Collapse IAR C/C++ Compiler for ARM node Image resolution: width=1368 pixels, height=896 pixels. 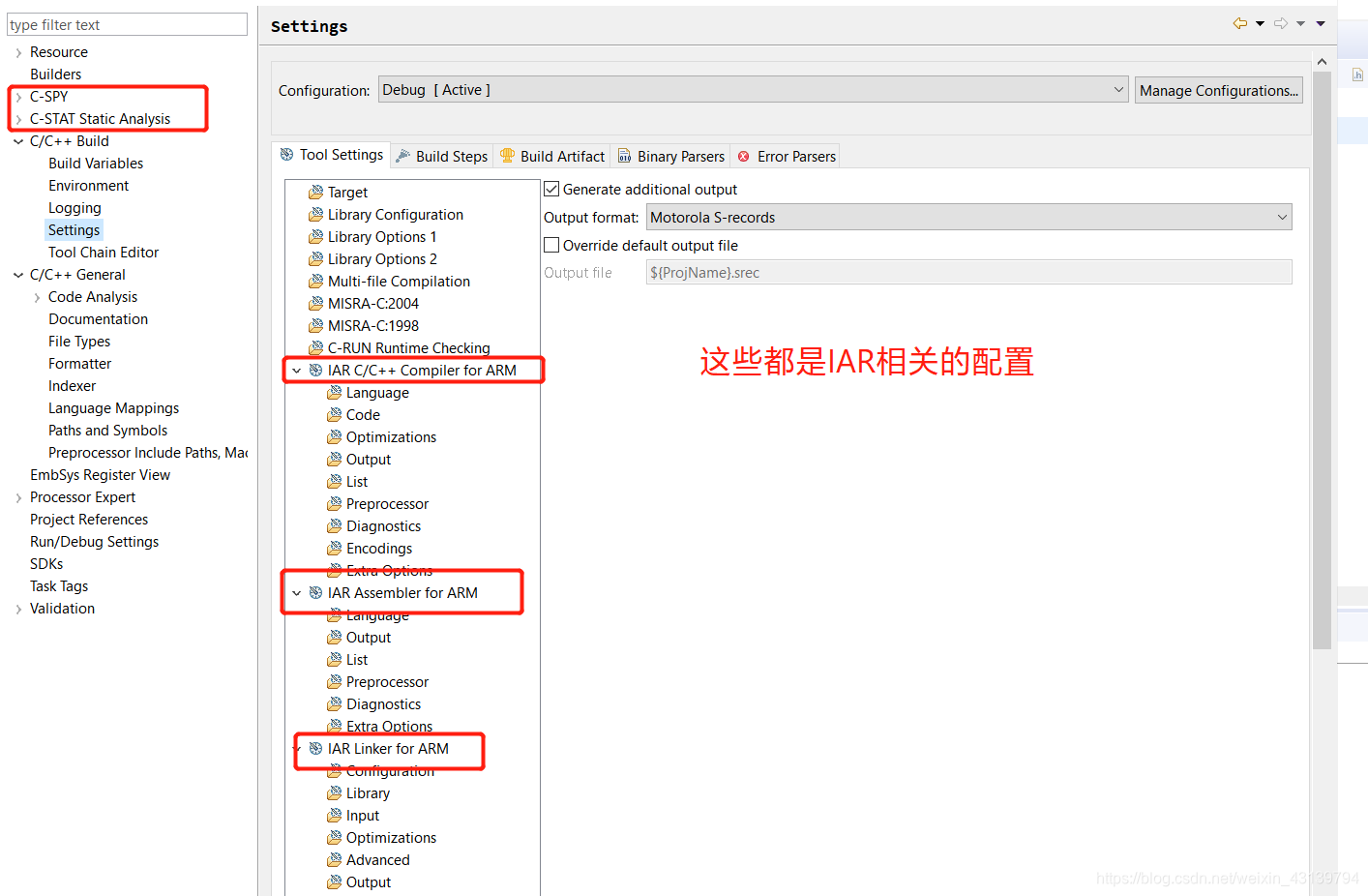296,371
